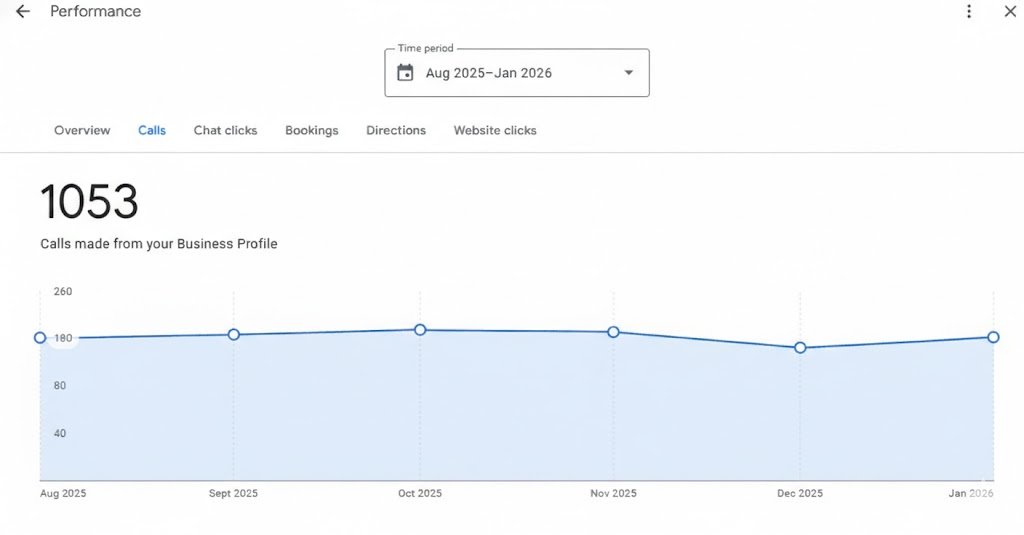Close the Performance panel with X
1024x535 pixels.
click(1010, 12)
